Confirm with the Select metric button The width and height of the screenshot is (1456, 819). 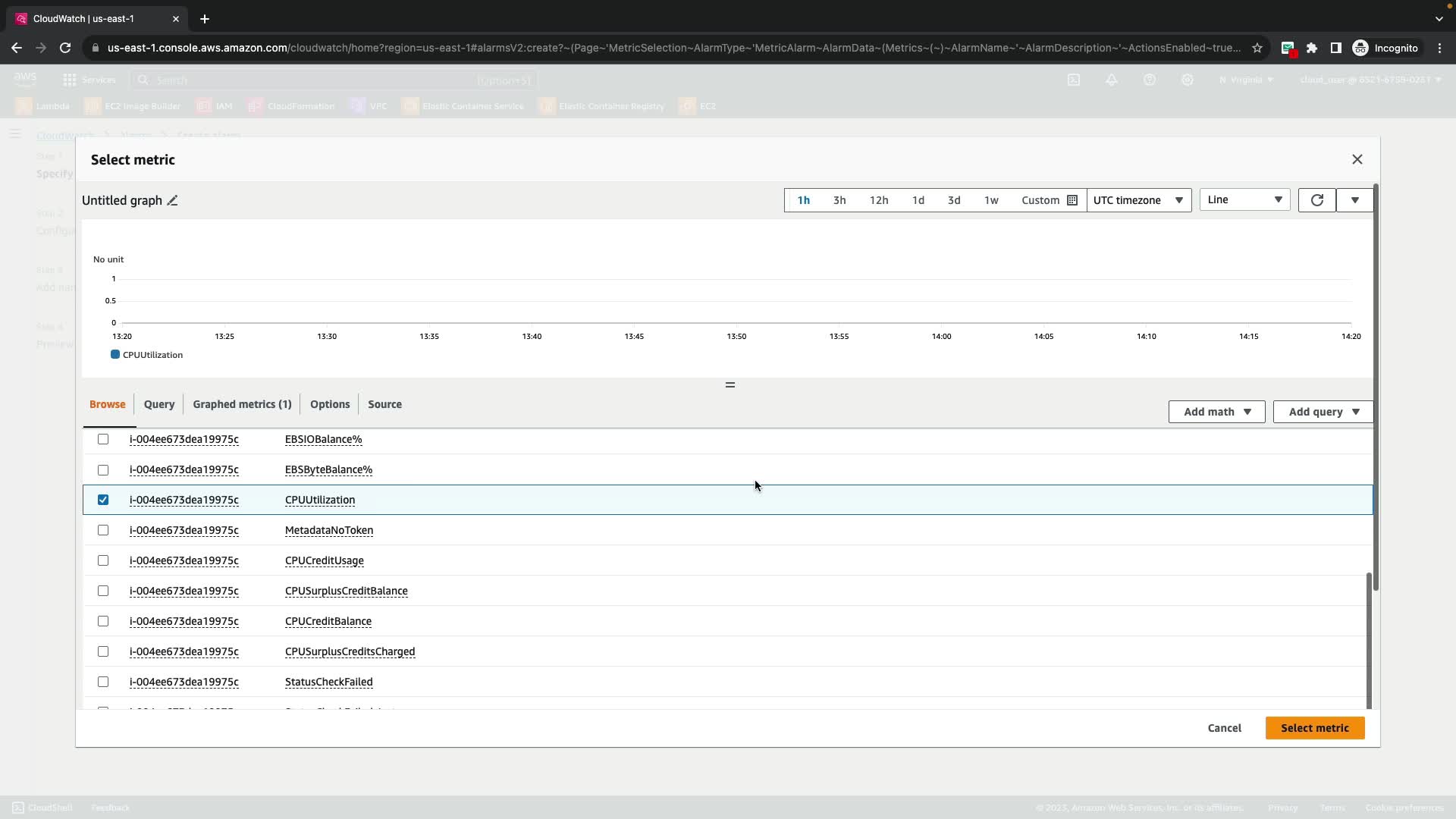1314,728
